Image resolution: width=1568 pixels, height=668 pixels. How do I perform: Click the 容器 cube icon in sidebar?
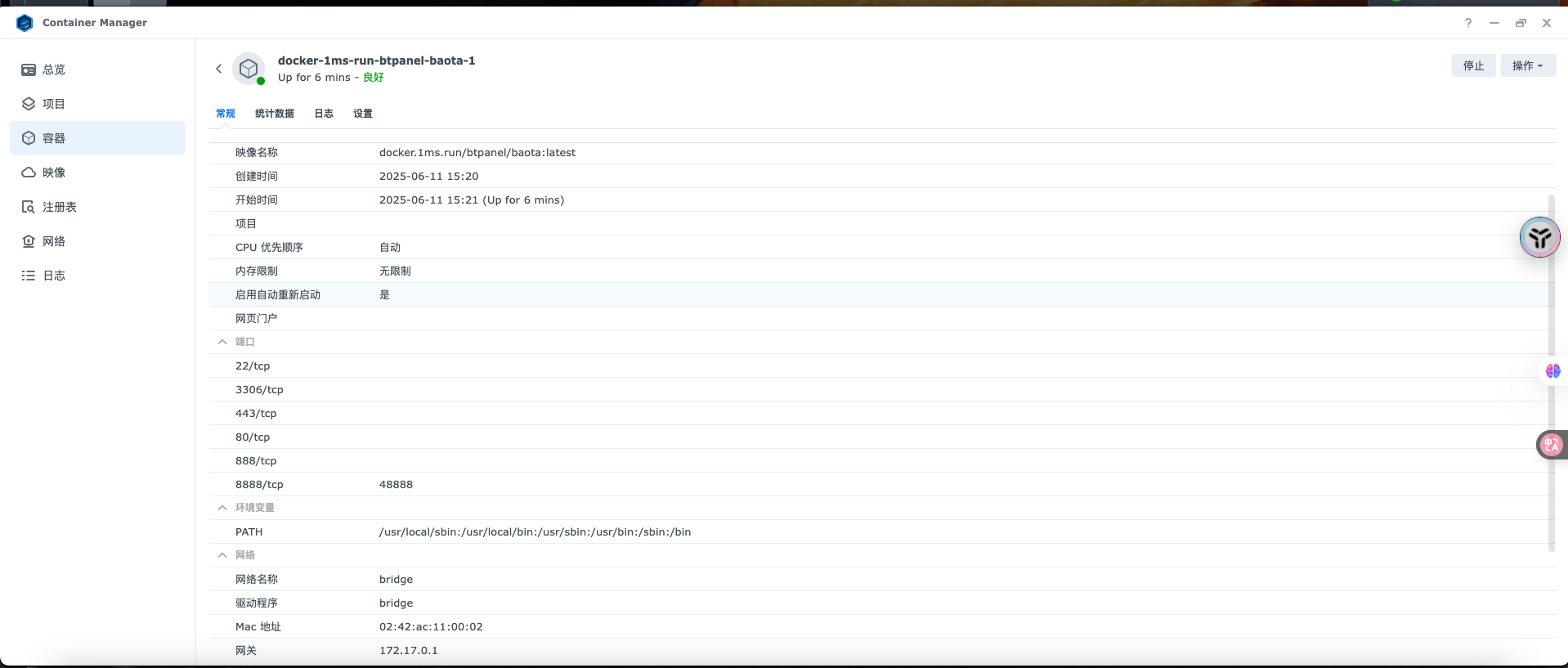(29, 138)
